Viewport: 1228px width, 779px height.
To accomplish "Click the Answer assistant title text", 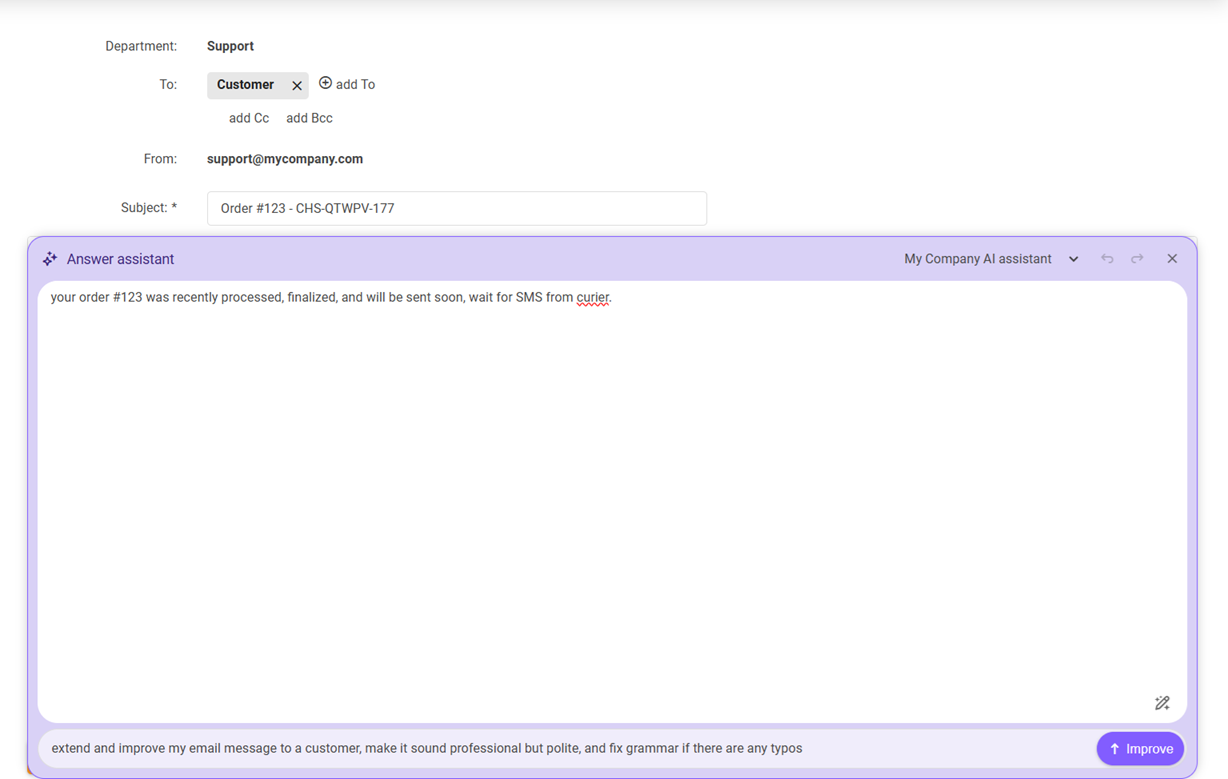I will 120,259.
